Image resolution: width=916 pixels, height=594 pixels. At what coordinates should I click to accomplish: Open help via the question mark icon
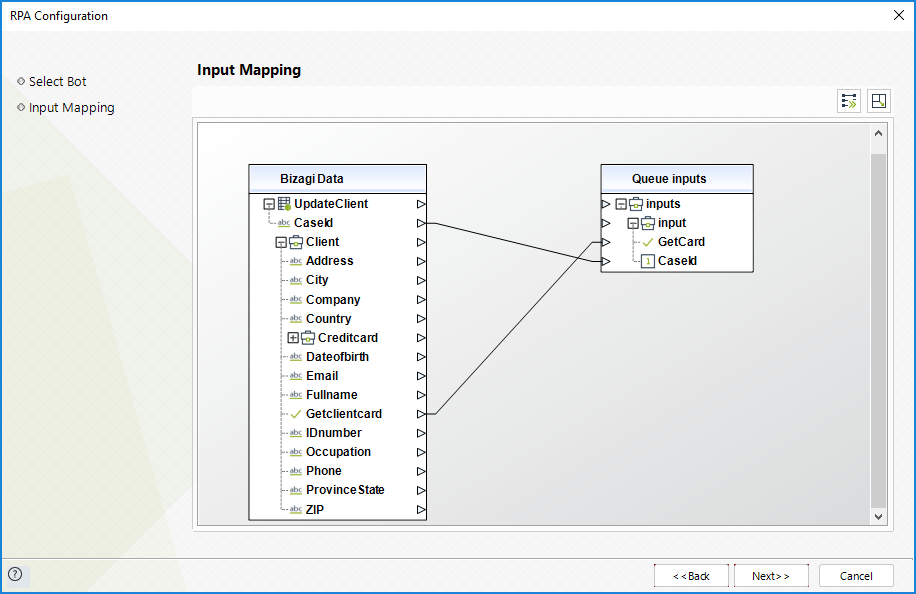click(15, 574)
